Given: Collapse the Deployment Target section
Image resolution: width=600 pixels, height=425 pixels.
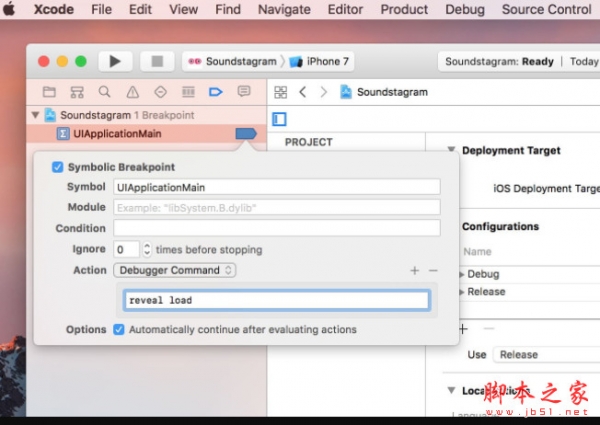Looking at the screenshot, I should tap(452, 150).
